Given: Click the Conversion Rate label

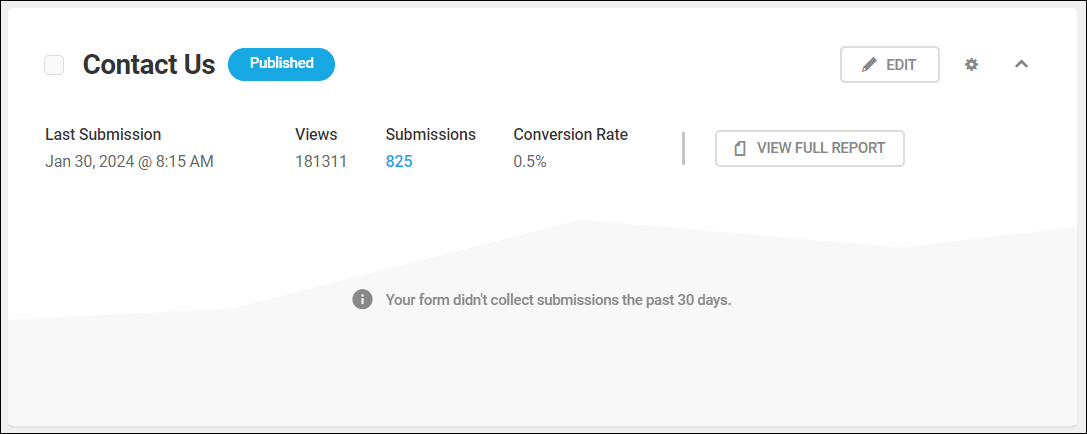Looking at the screenshot, I should [571, 134].
